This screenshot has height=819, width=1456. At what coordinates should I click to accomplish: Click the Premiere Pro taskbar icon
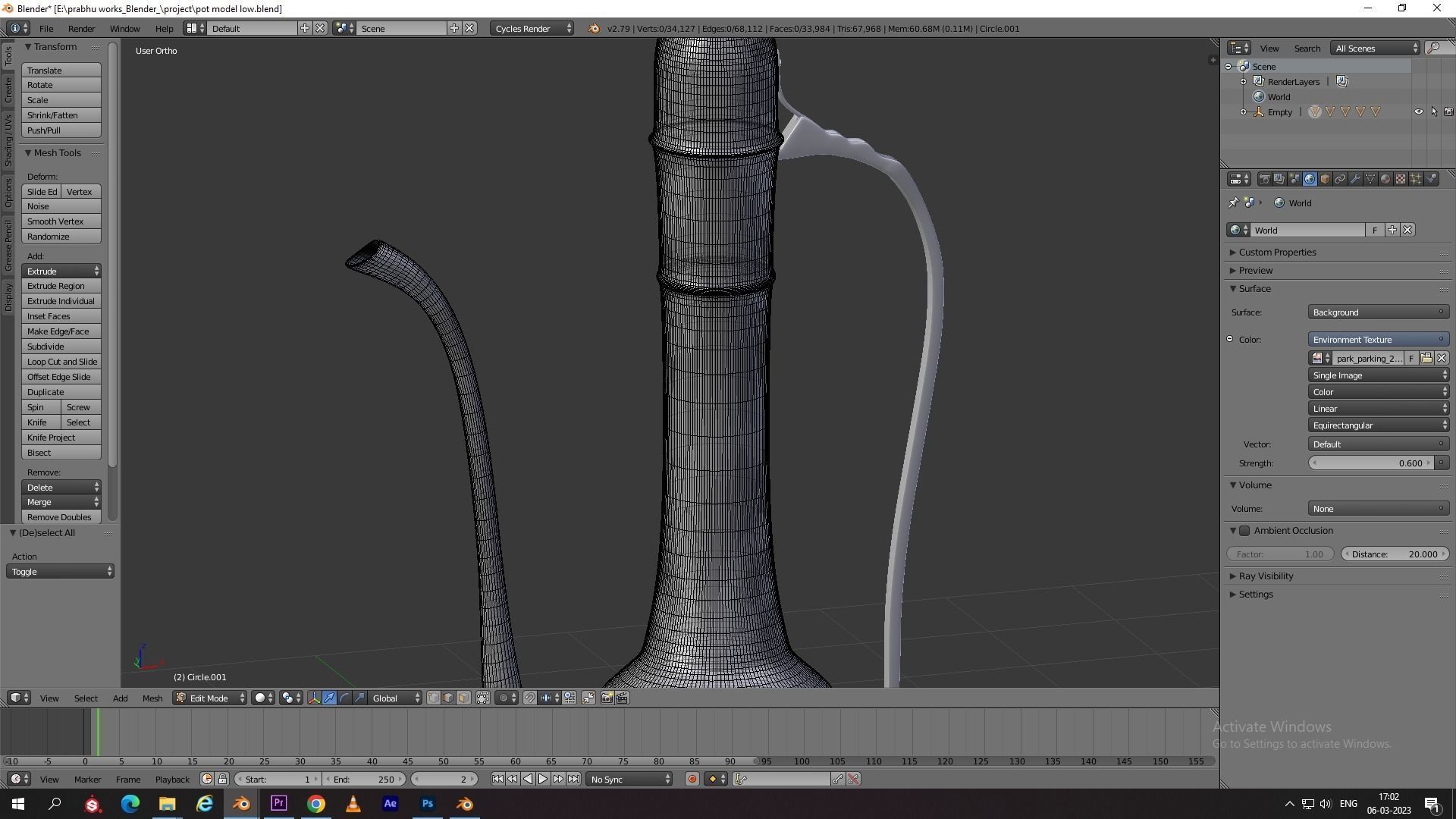click(278, 803)
